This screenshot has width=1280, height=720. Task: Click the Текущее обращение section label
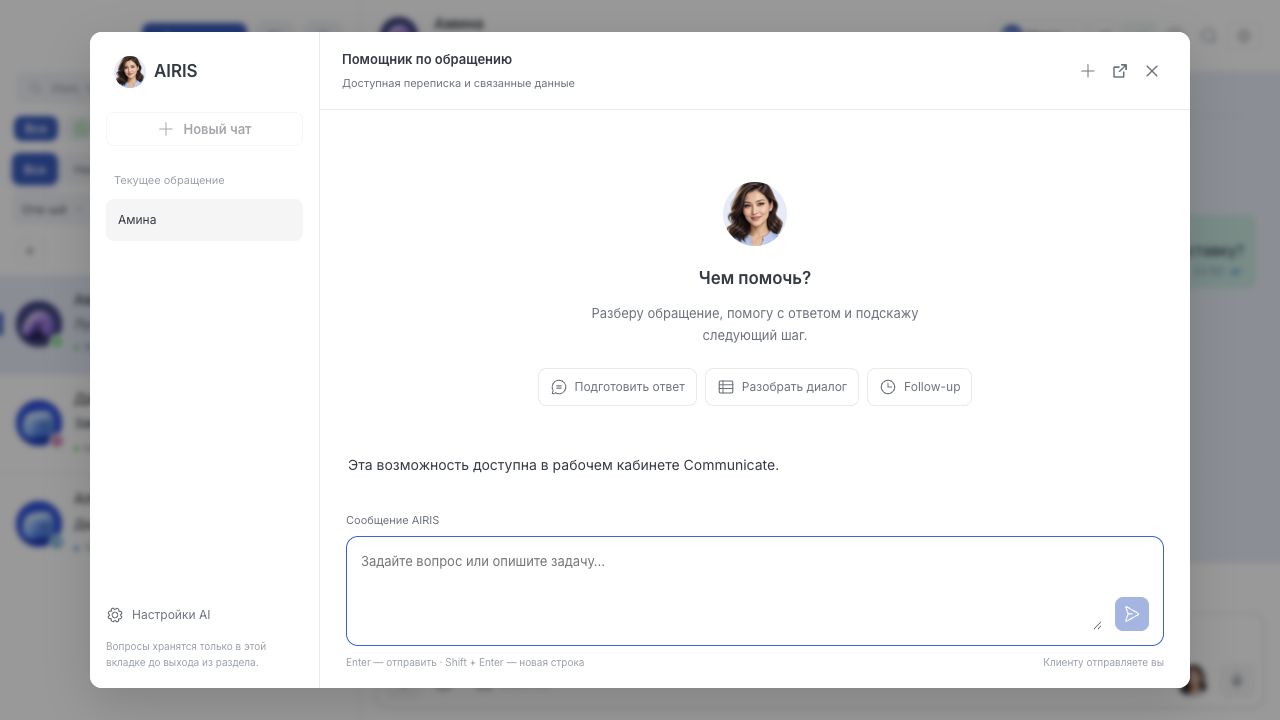coord(169,180)
